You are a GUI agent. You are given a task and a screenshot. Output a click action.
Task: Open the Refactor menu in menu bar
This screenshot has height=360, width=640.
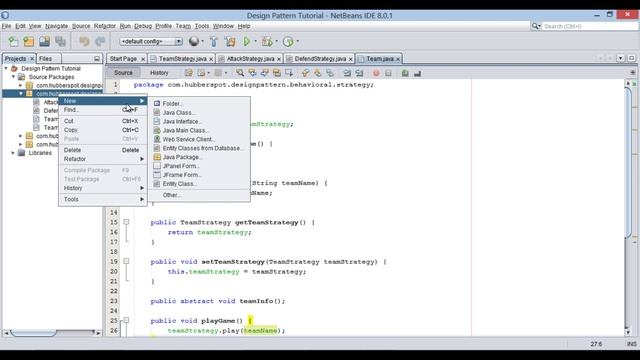point(105,26)
